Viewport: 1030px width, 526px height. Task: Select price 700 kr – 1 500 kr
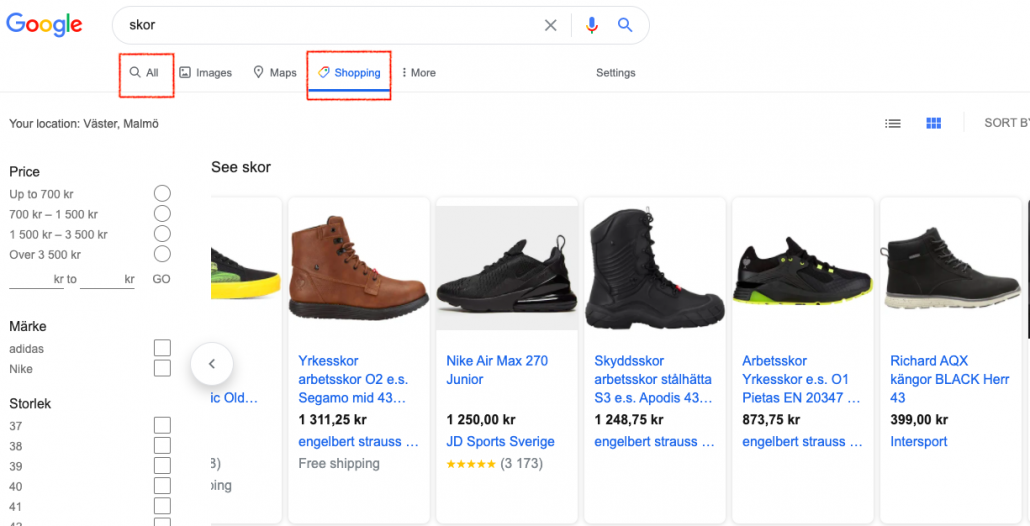pos(162,214)
